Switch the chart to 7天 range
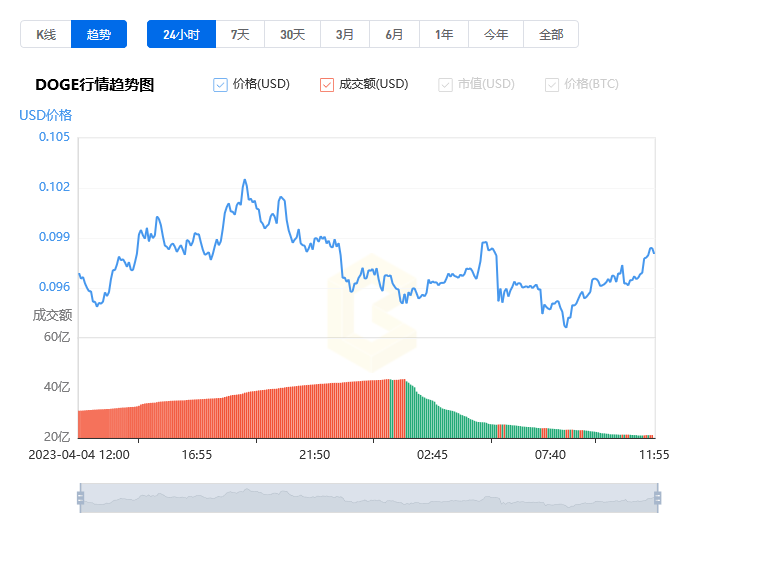Viewport: 780px width, 563px height. pyautogui.click(x=240, y=34)
